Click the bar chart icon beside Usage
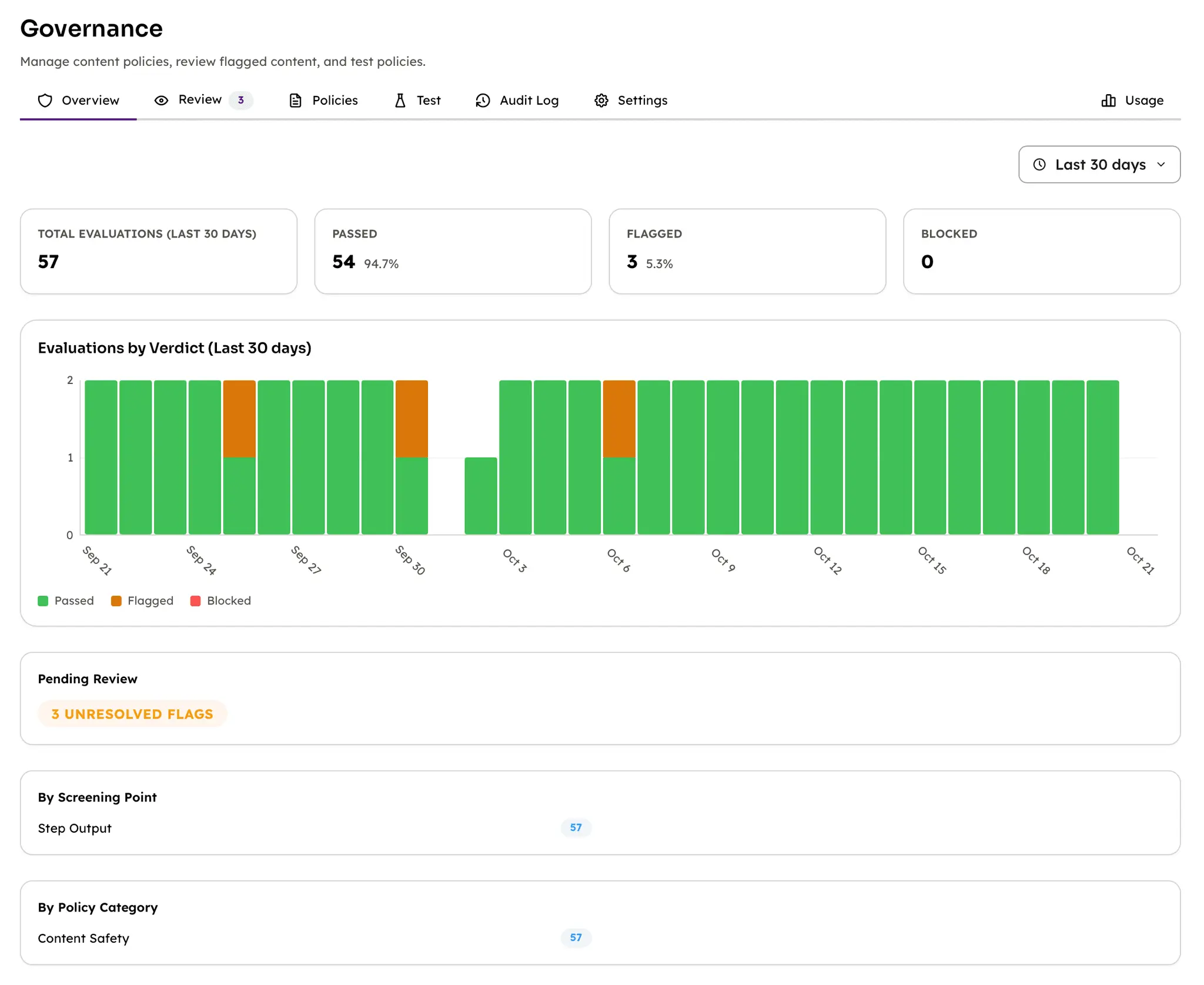Image resolution: width=1204 pixels, height=985 pixels. point(1109,101)
